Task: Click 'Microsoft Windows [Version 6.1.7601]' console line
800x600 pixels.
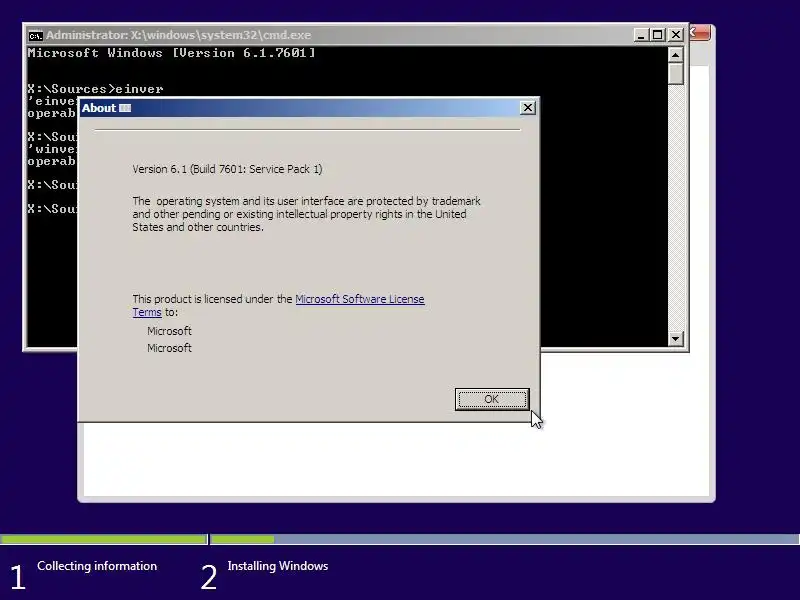Action: (x=171, y=53)
